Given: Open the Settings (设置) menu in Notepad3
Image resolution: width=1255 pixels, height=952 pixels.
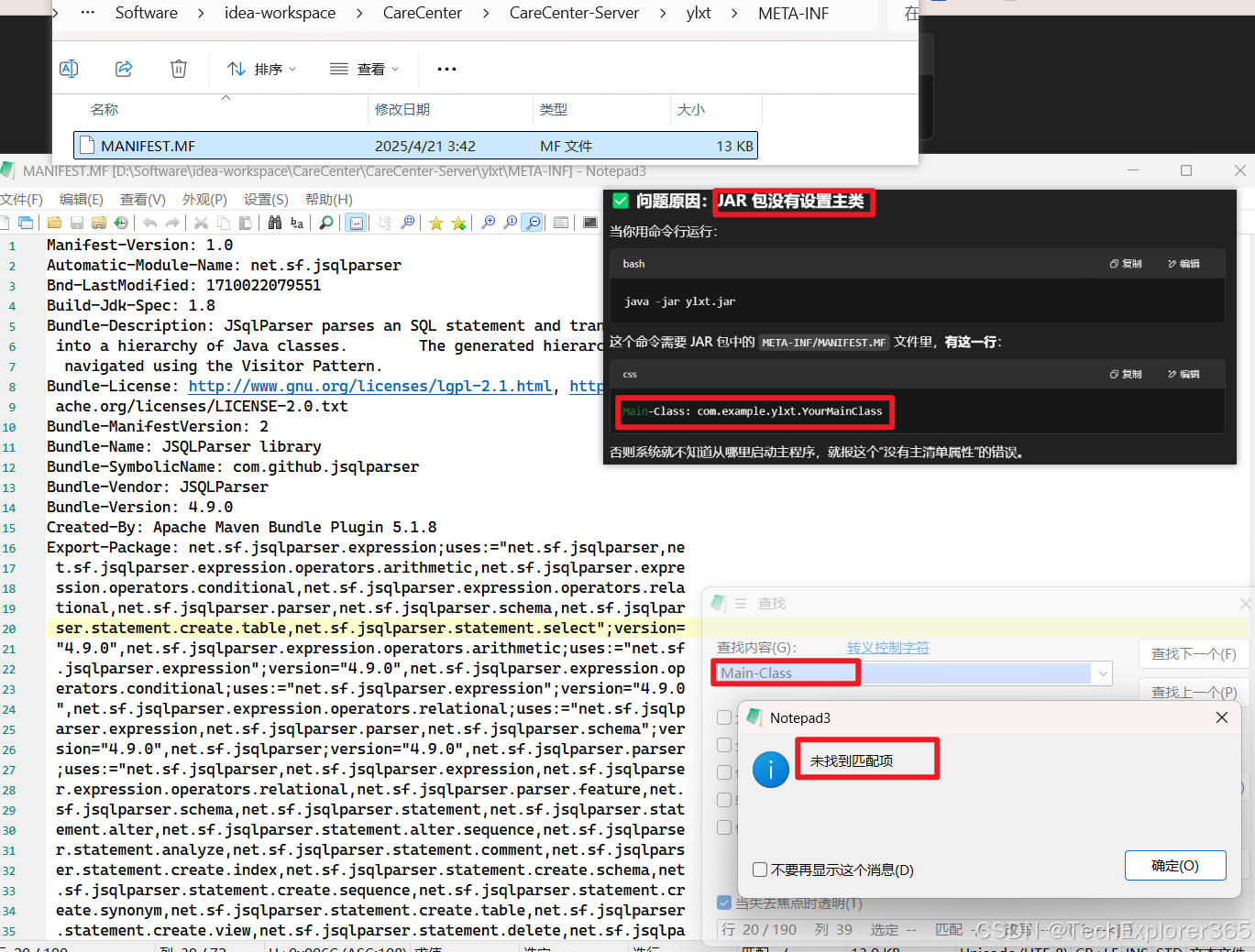Looking at the screenshot, I should click(266, 199).
